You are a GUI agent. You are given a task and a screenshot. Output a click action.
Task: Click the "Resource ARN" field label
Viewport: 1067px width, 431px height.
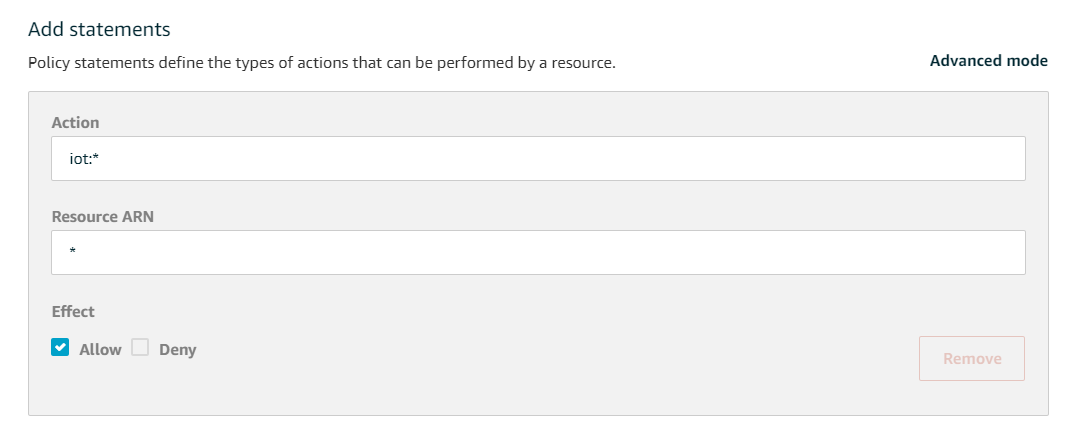102,216
